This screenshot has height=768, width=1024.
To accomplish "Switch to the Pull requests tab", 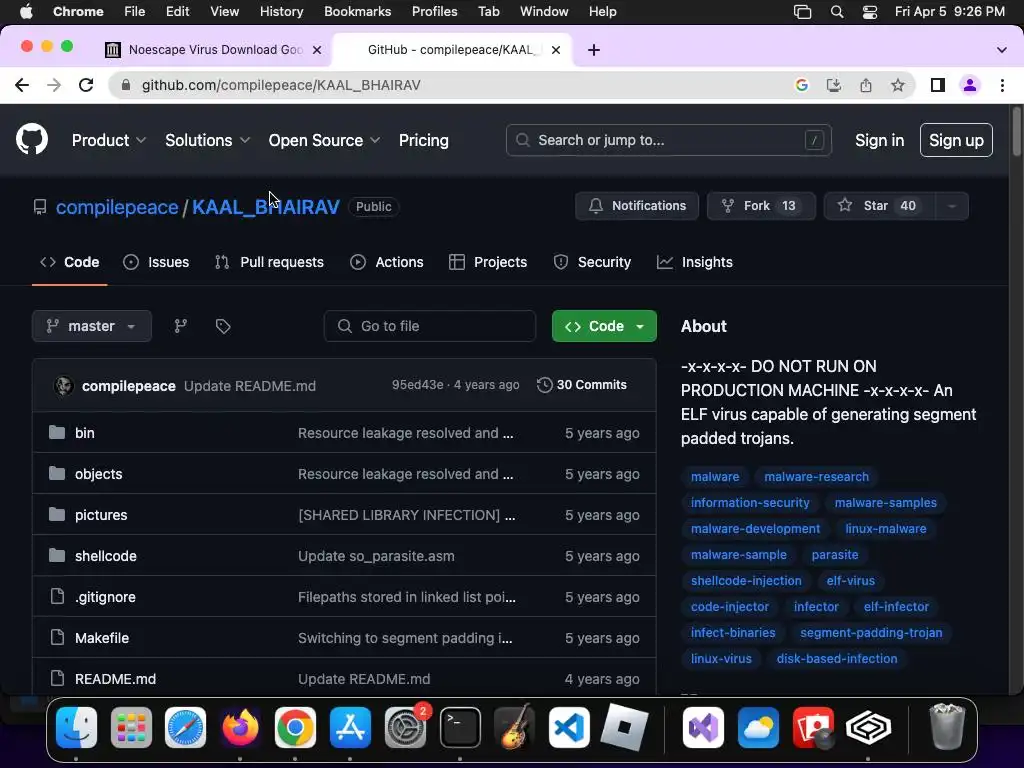I will pos(269,262).
